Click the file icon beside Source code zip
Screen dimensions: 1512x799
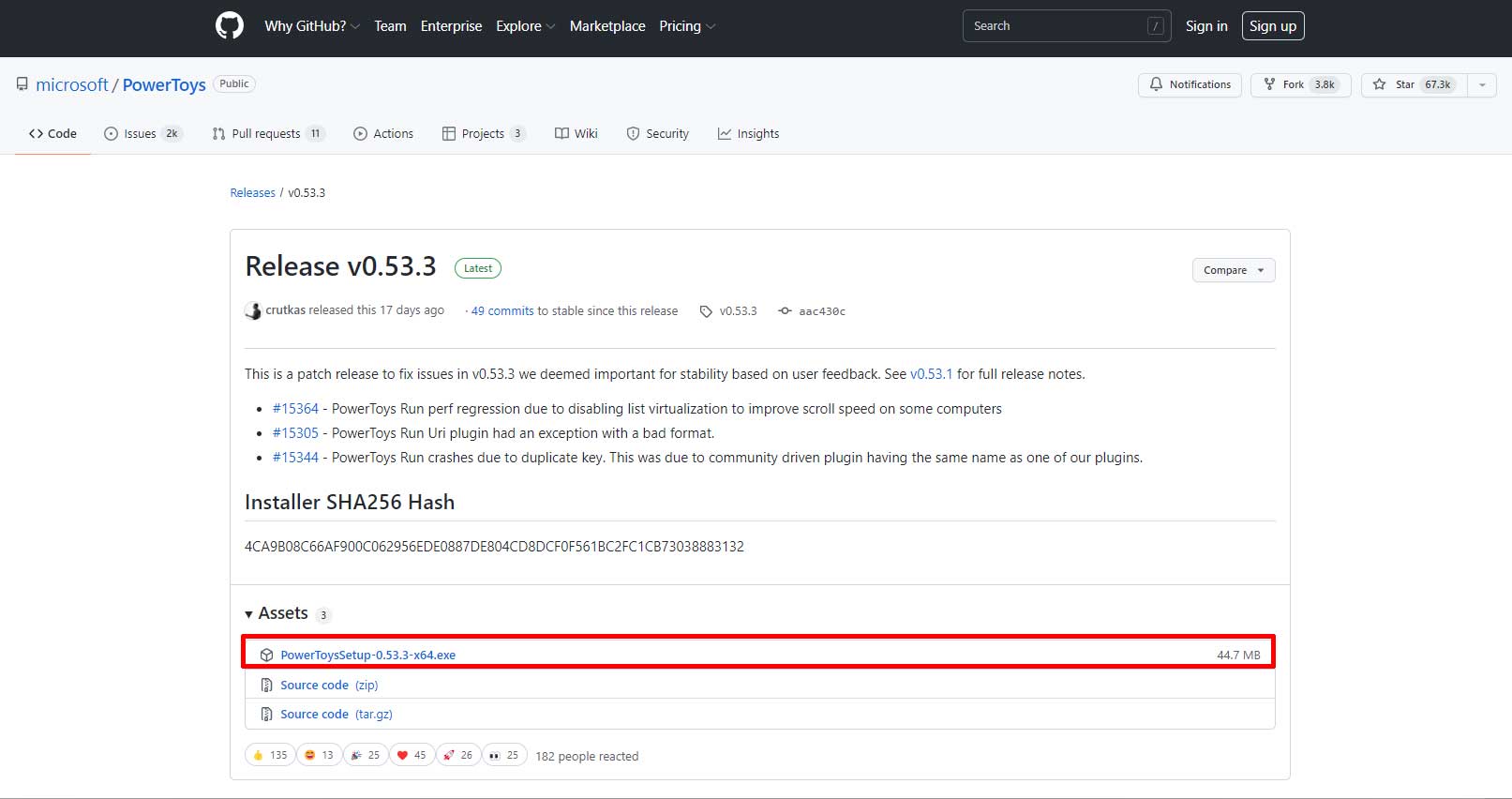point(266,685)
